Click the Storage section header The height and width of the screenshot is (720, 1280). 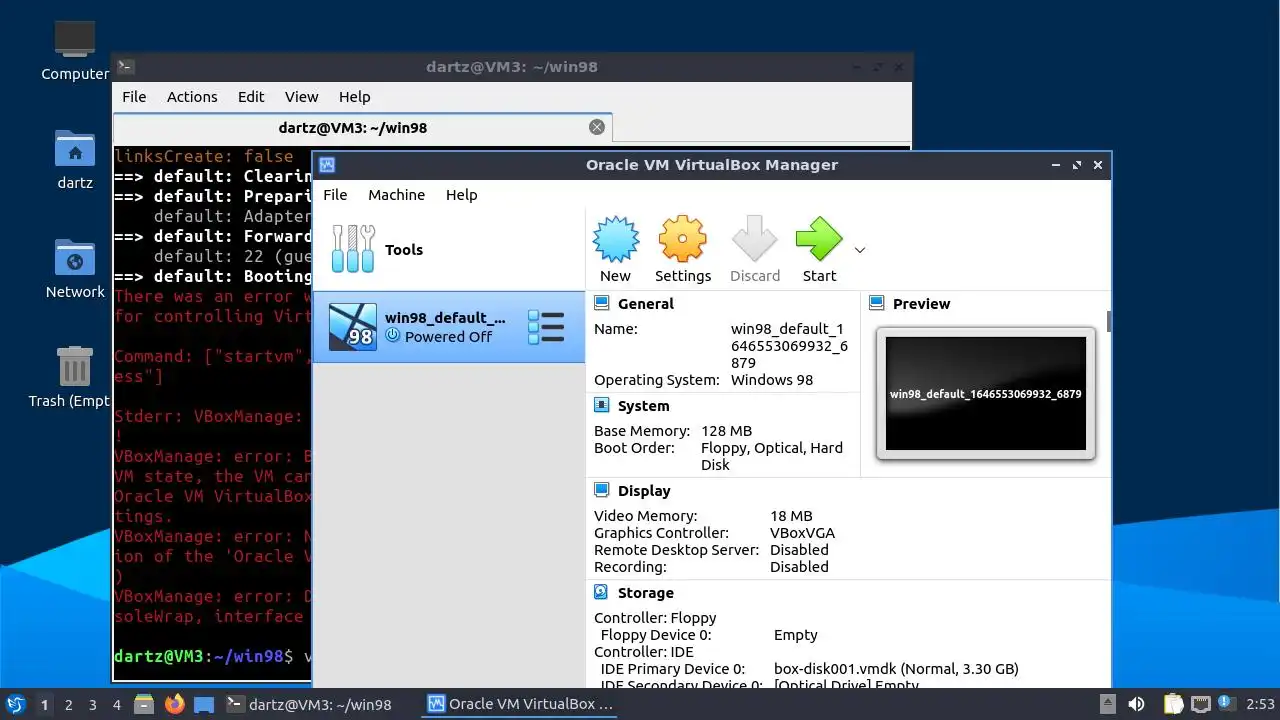646,593
